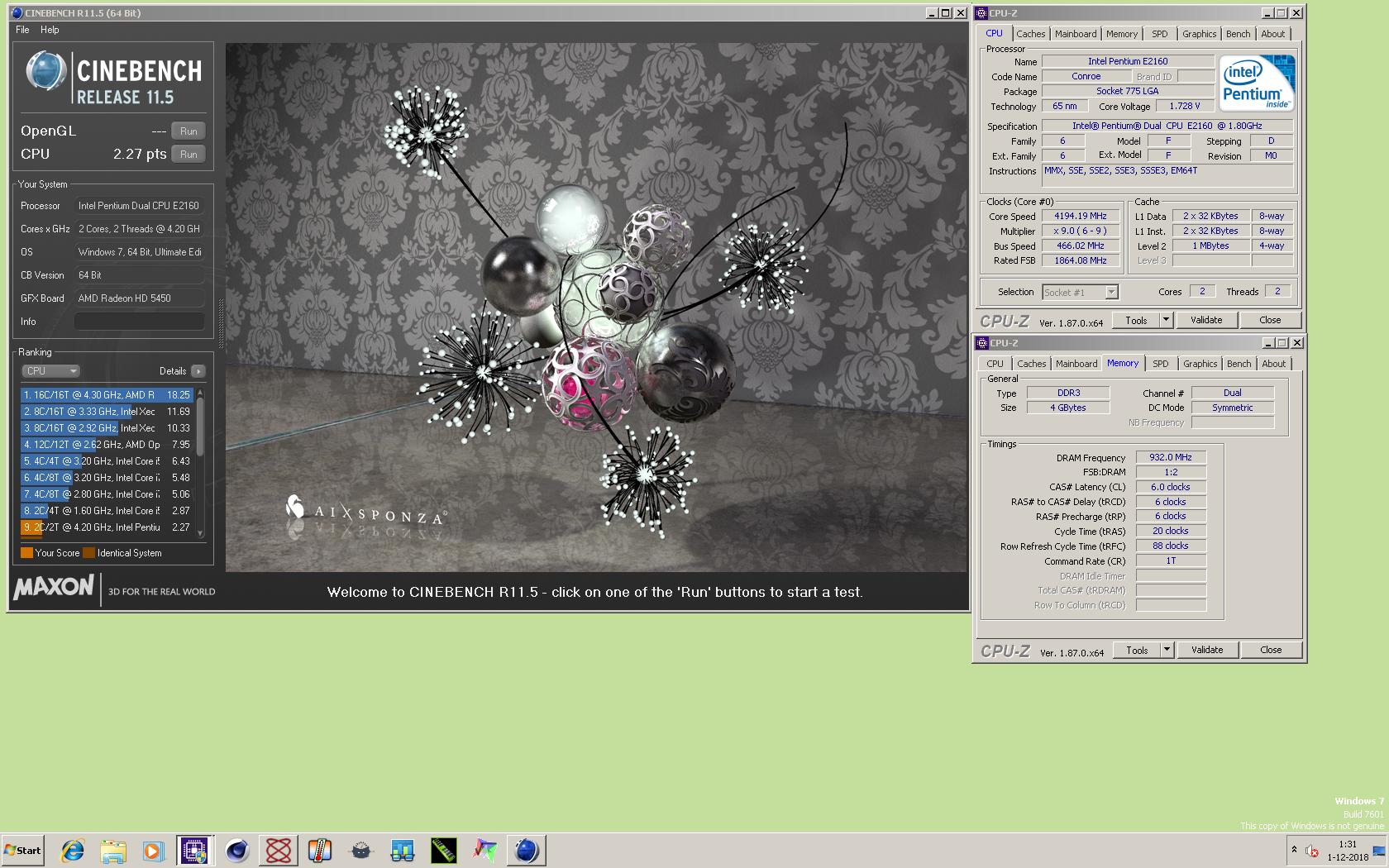Select ranking row 4 12C/12T AMD Op
The width and height of the screenshot is (1389, 868).
point(107,445)
